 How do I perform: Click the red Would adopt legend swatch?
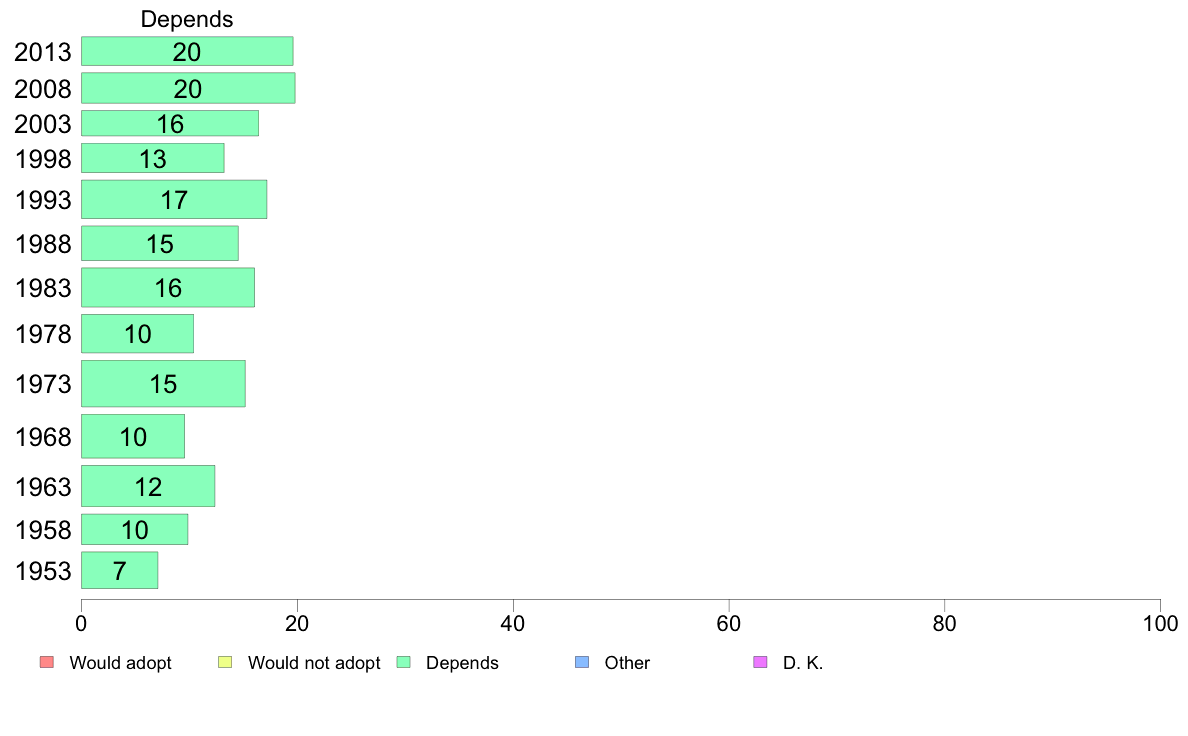[47, 662]
